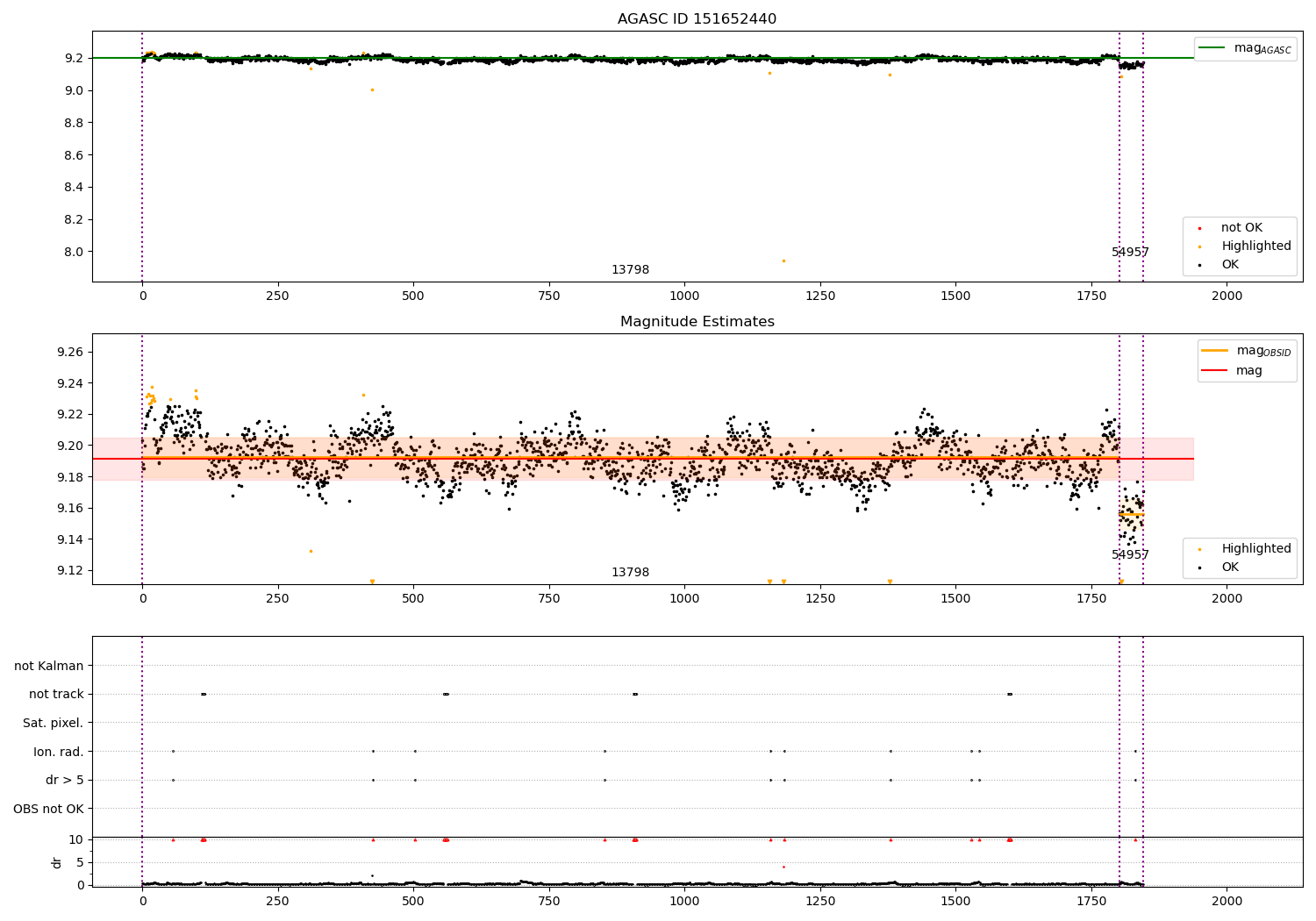Image resolution: width=1316 pixels, height=921 pixels.
Task: Click "OK" in the Magnitude Estimates legend
Action: click(x=1230, y=567)
